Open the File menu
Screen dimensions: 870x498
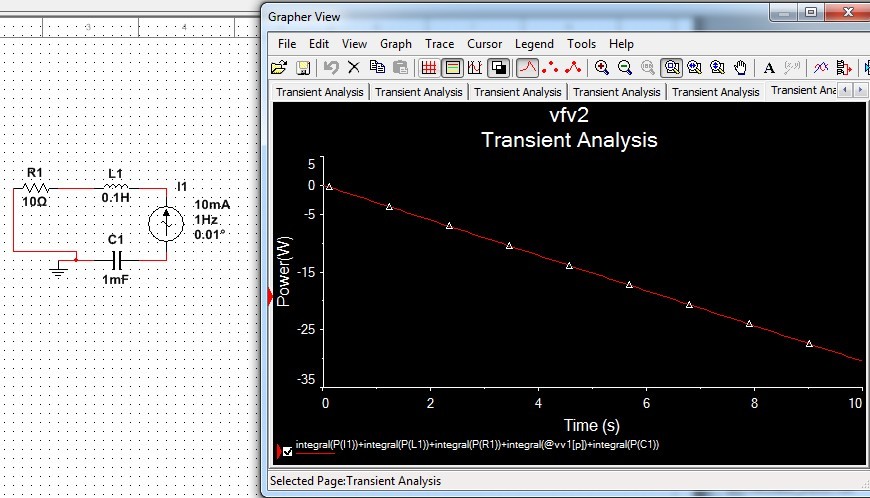(x=287, y=44)
